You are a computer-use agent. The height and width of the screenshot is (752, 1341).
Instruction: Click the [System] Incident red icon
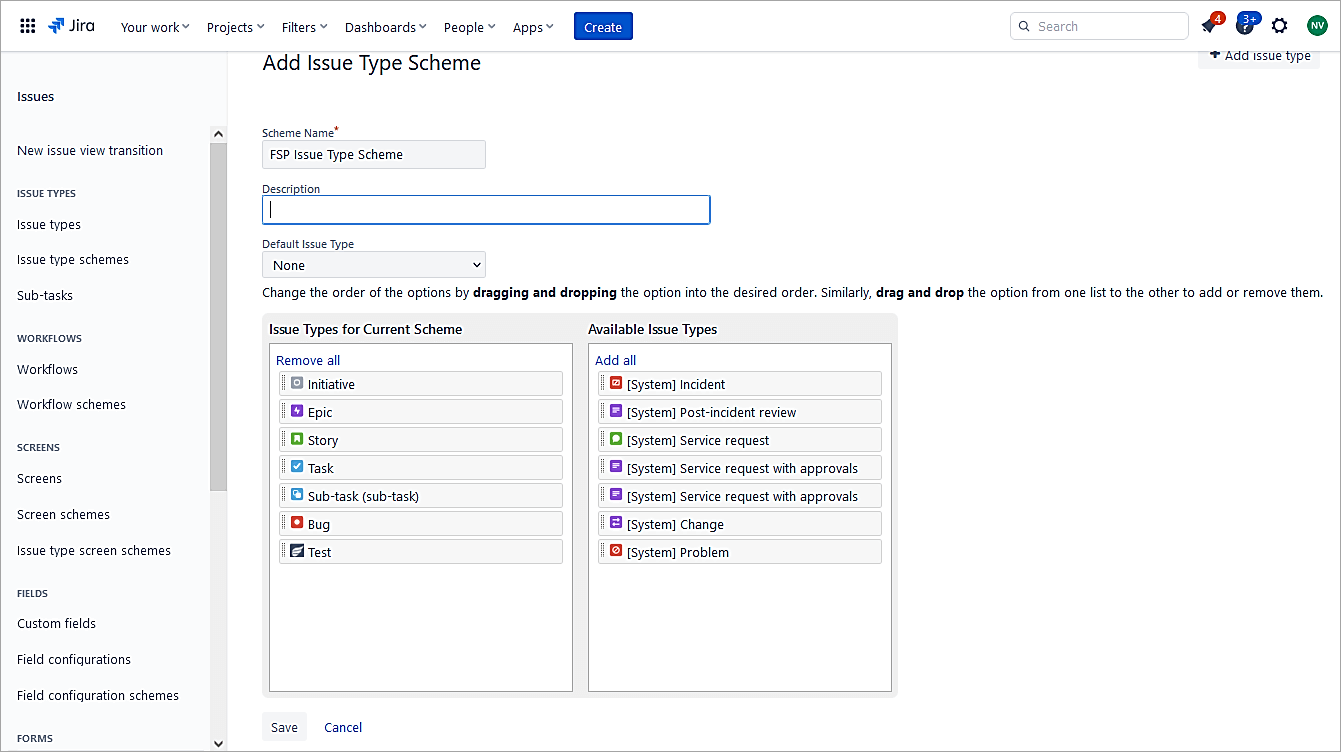(x=615, y=383)
